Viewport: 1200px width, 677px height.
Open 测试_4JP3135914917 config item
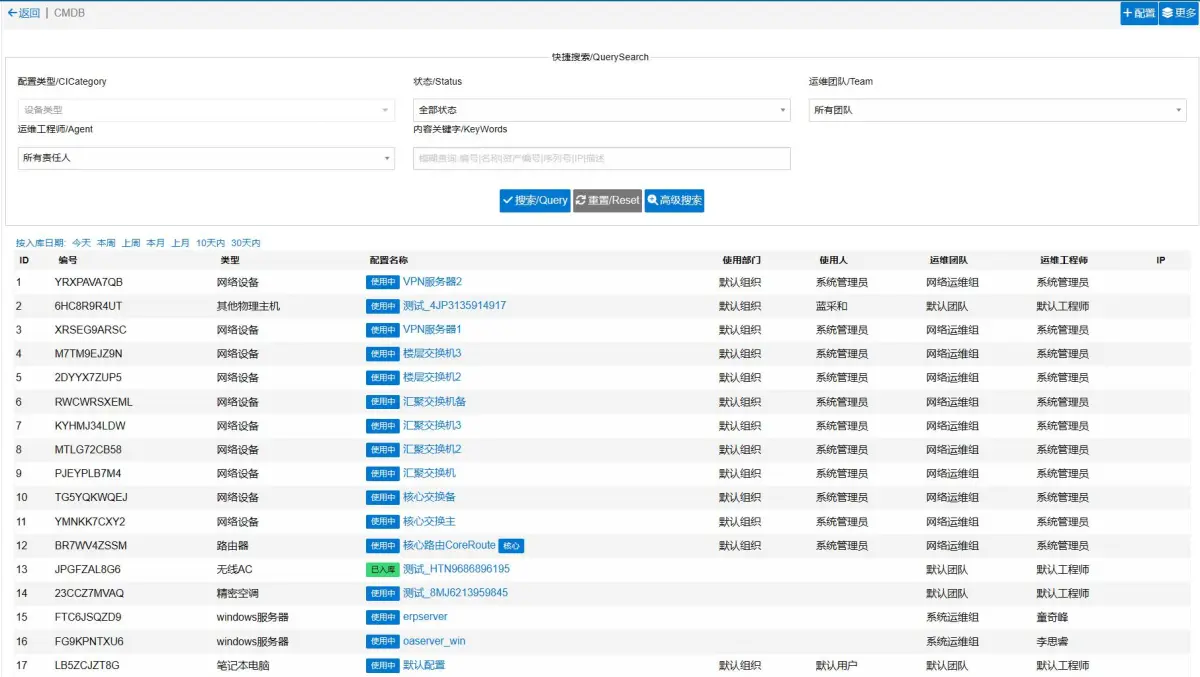tap(454, 306)
